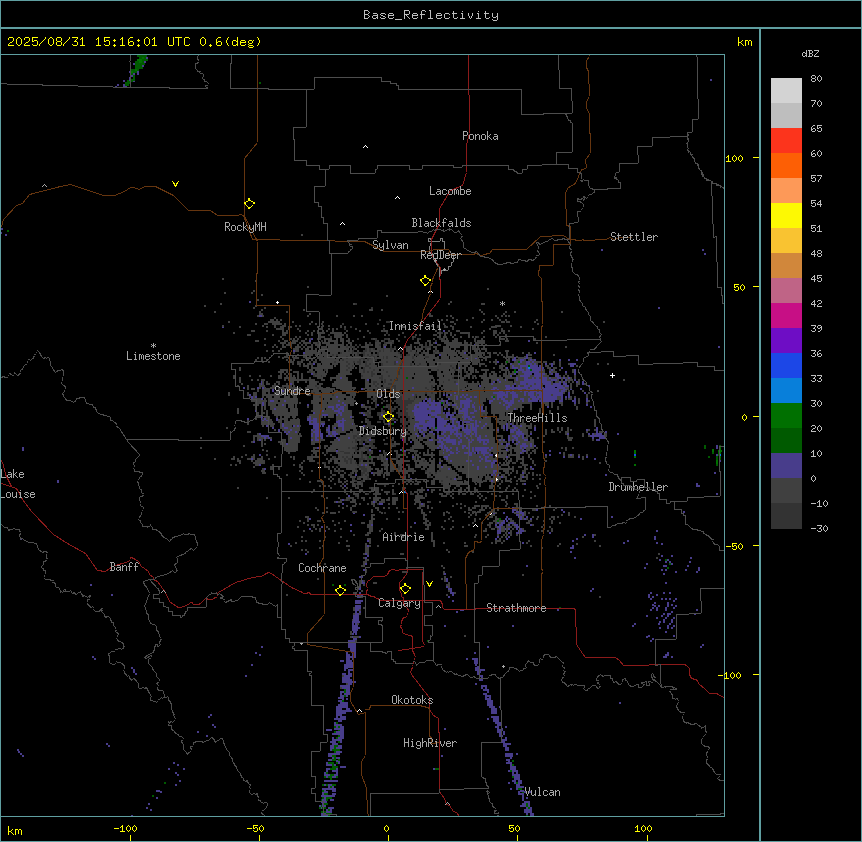Click the 80 value in dBZ legend

[816, 79]
